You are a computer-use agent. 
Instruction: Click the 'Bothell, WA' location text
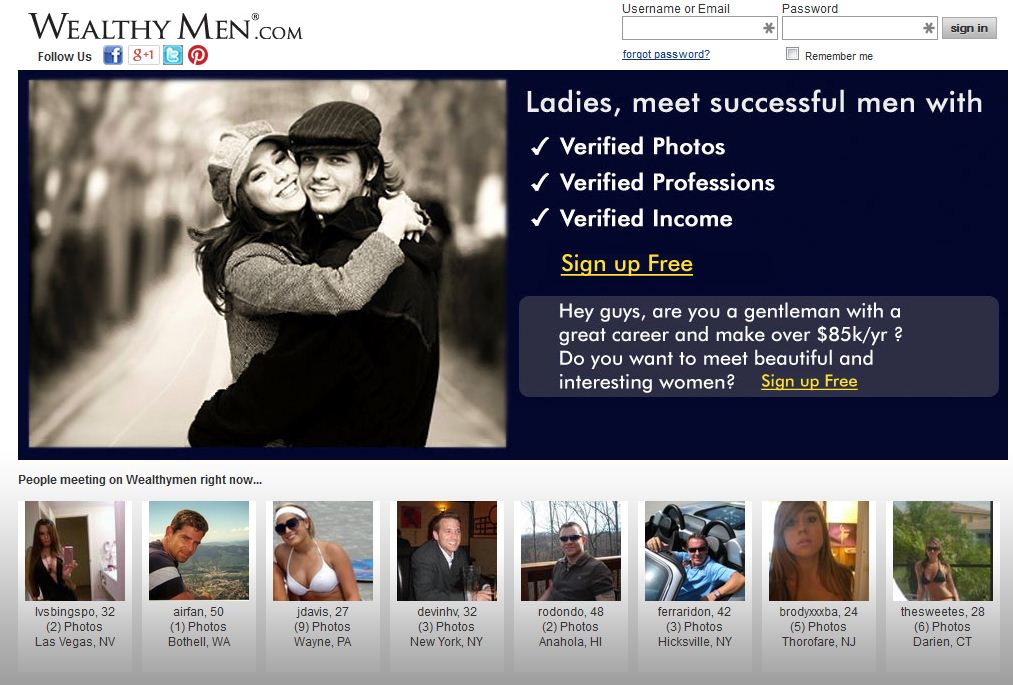coord(199,642)
